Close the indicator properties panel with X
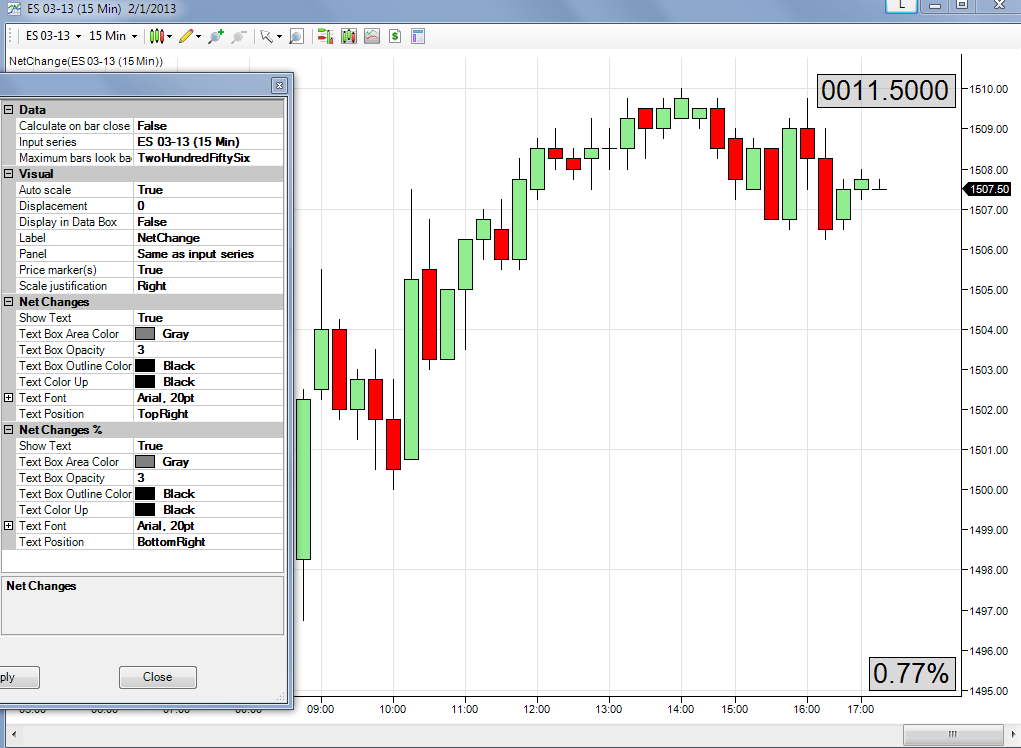This screenshot has width=1021, height=748. point(279,85)
